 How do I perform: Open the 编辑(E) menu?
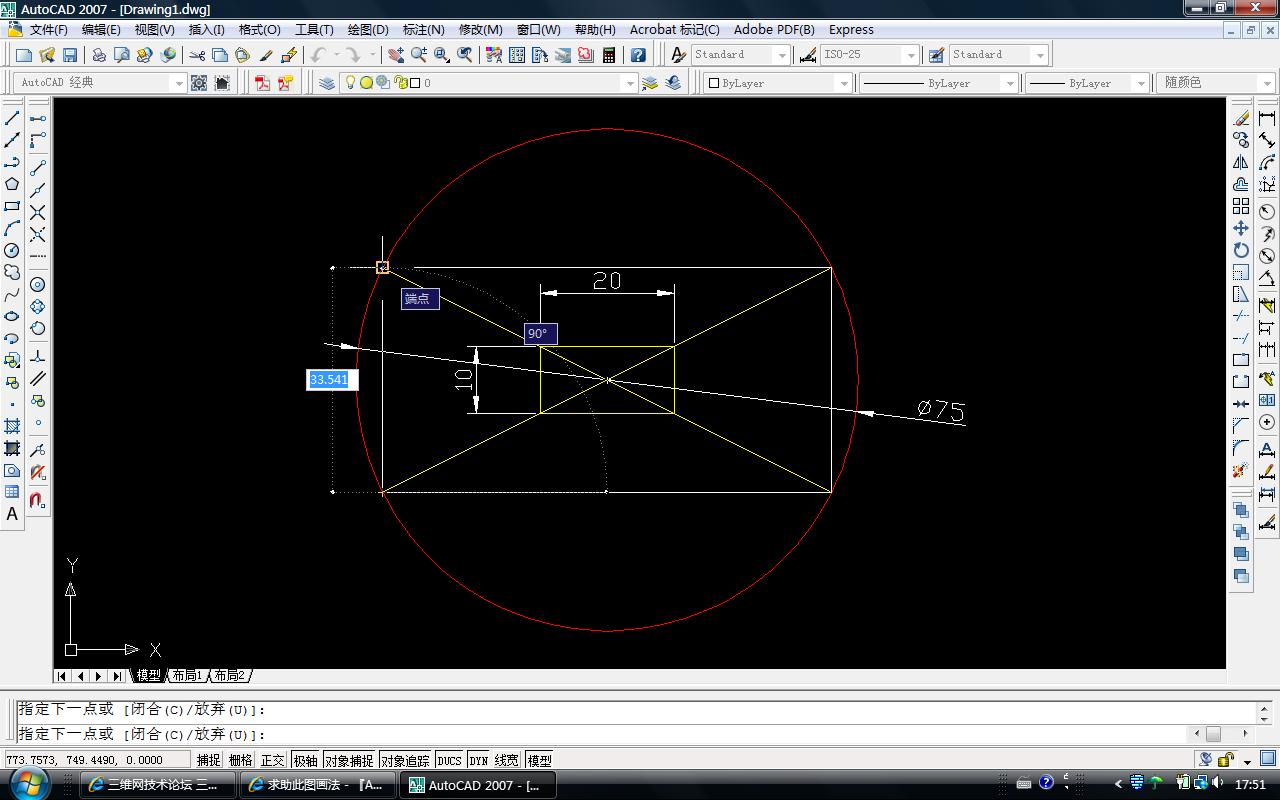[101, 29]
